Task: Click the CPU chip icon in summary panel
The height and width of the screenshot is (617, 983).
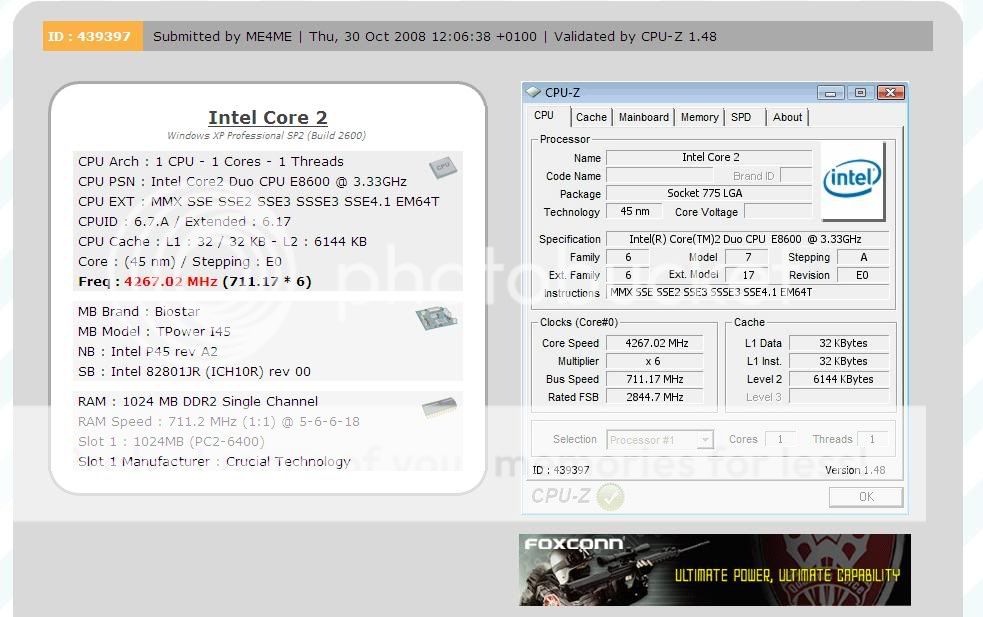Action: [442, 167]
